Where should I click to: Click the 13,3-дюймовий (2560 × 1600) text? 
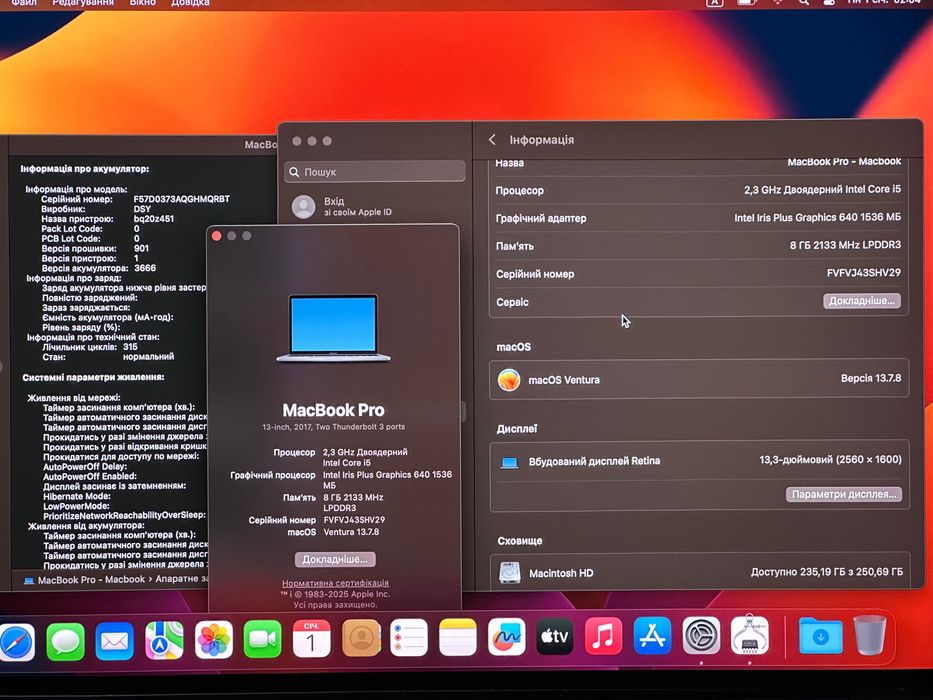click(x=831, y=460)
